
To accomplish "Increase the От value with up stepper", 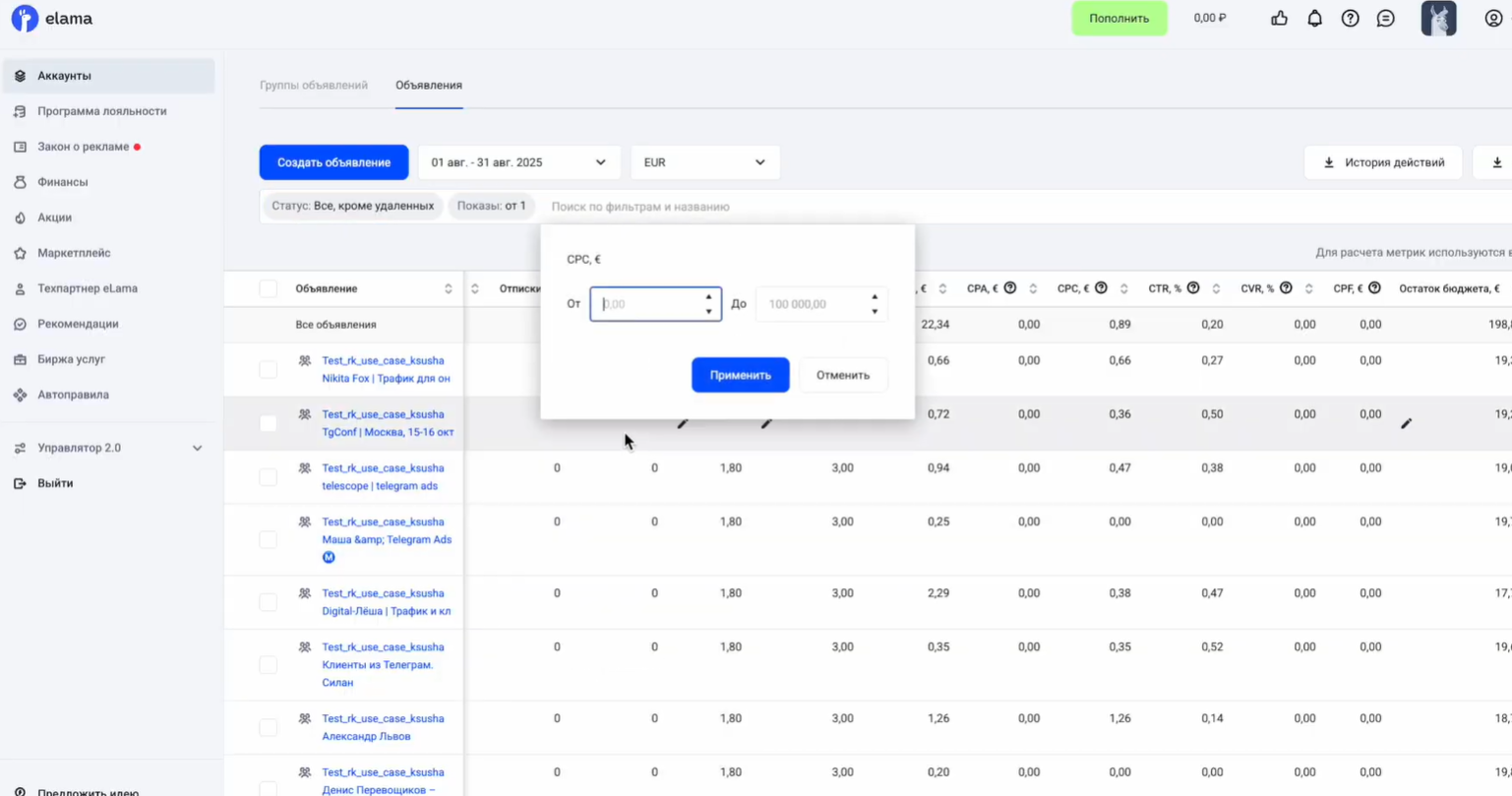I will tap(708, 297).
